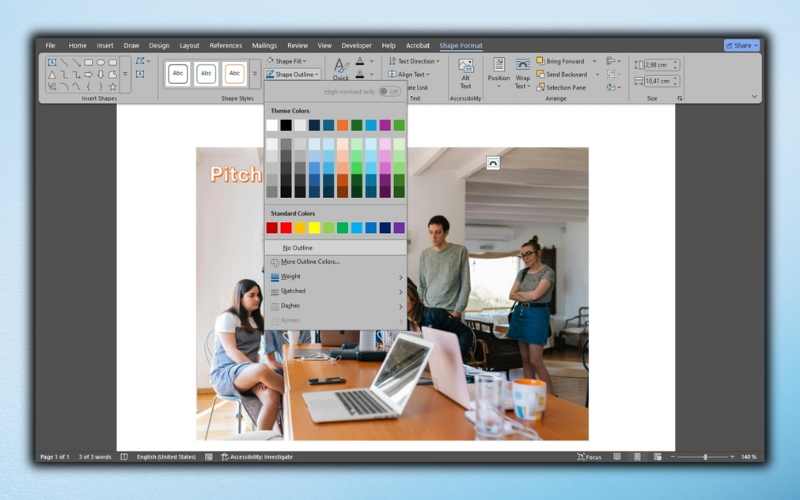Pick the orange theme color swatch
This screenshot has height=500, width=800.
pyautogui.click(x=342, y=125)
